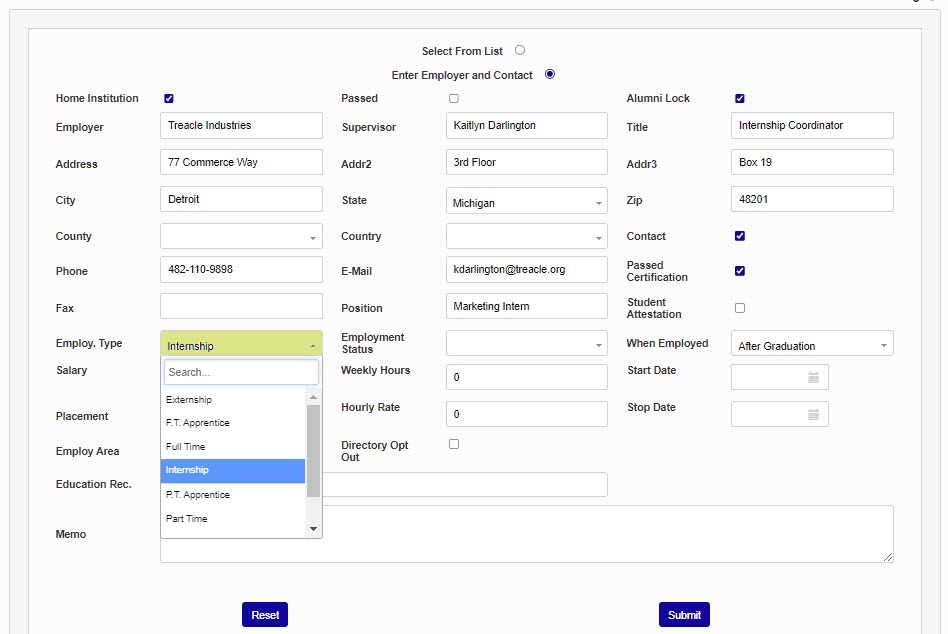Open the Employment Status dropdown
Screen dimensions: 948x634
click(x=526, y=344)
